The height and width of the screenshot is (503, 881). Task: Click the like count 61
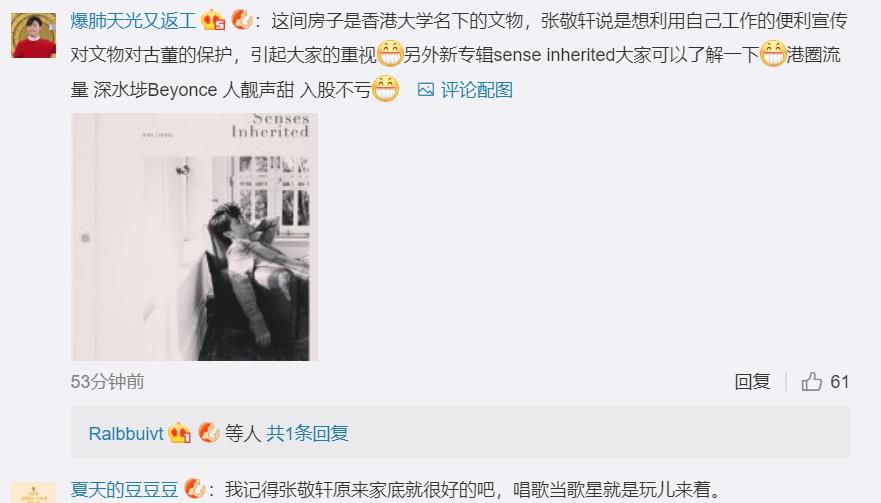[839, 382]
